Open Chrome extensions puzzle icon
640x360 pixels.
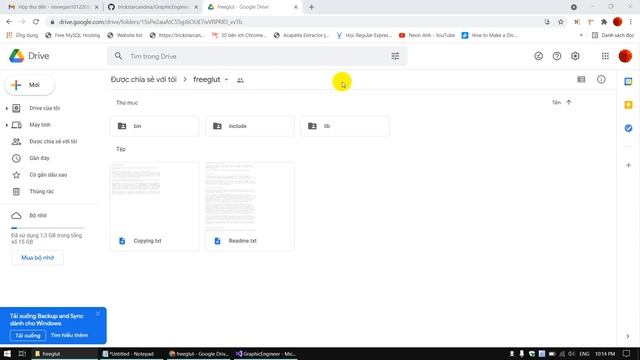coord(604,22)
